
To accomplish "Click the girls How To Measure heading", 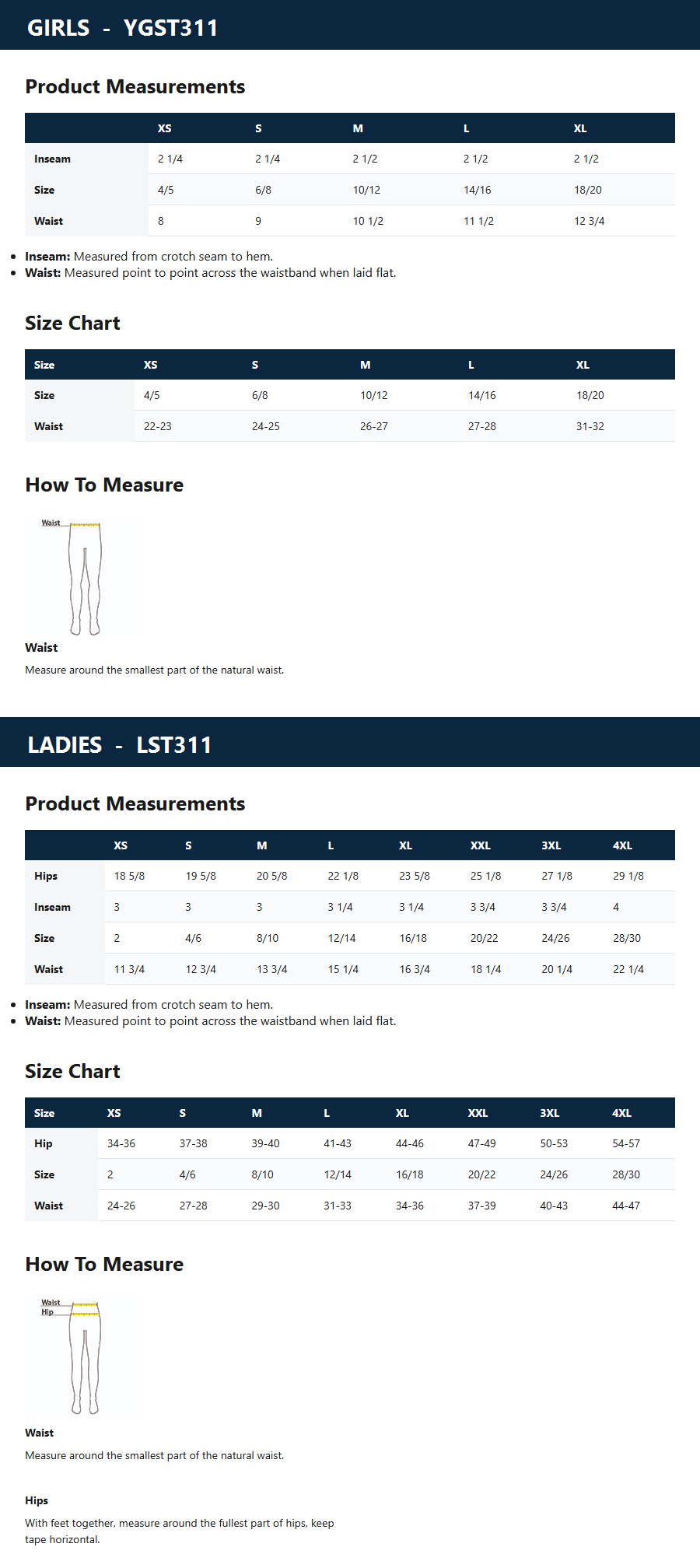I will coord(104,485).
